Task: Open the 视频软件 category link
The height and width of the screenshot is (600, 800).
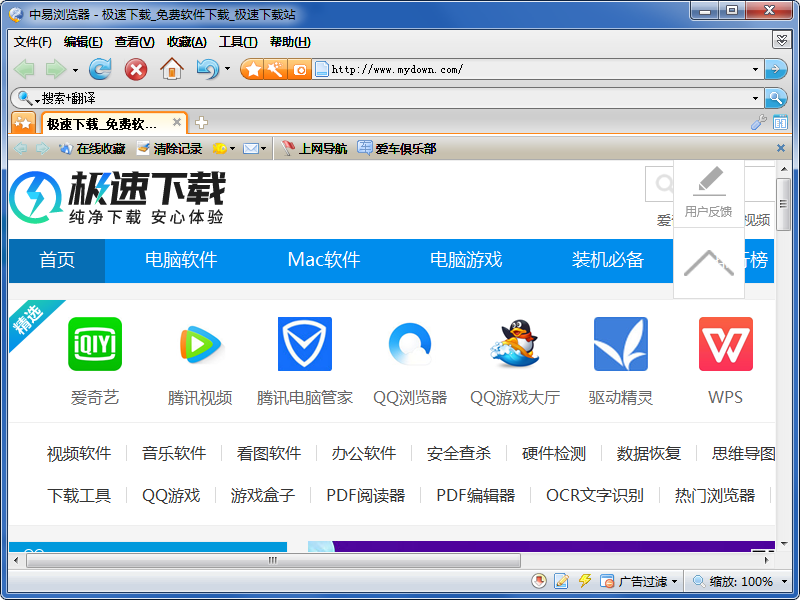Action: coord(79,453)
